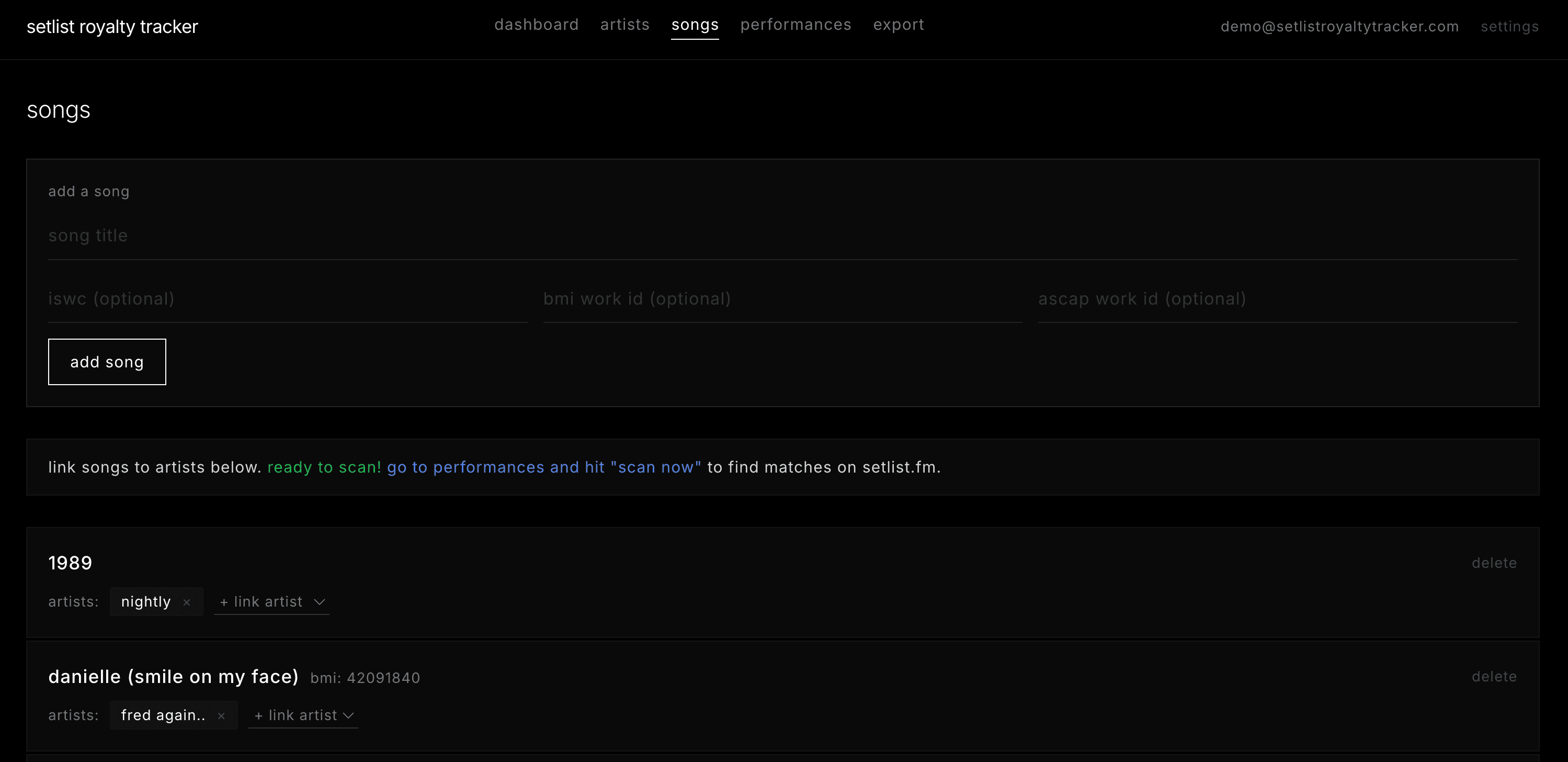The height and width of the screenshot is (762, 1568).
Task: Delete danielle (smile on my face)
Action: pyautogui.click(x=1494, y=676)
